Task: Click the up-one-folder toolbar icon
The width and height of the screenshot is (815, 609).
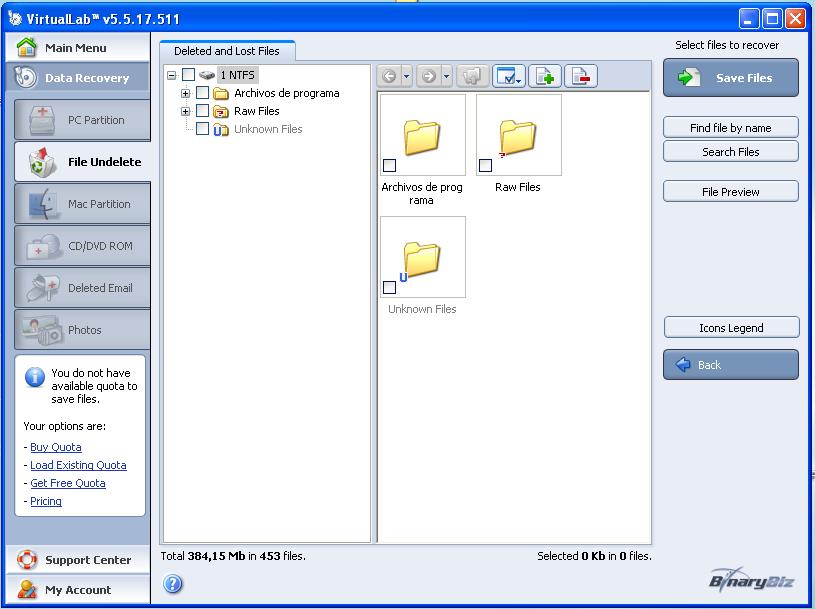Action: pyautogui.click(x=472, y=76)
